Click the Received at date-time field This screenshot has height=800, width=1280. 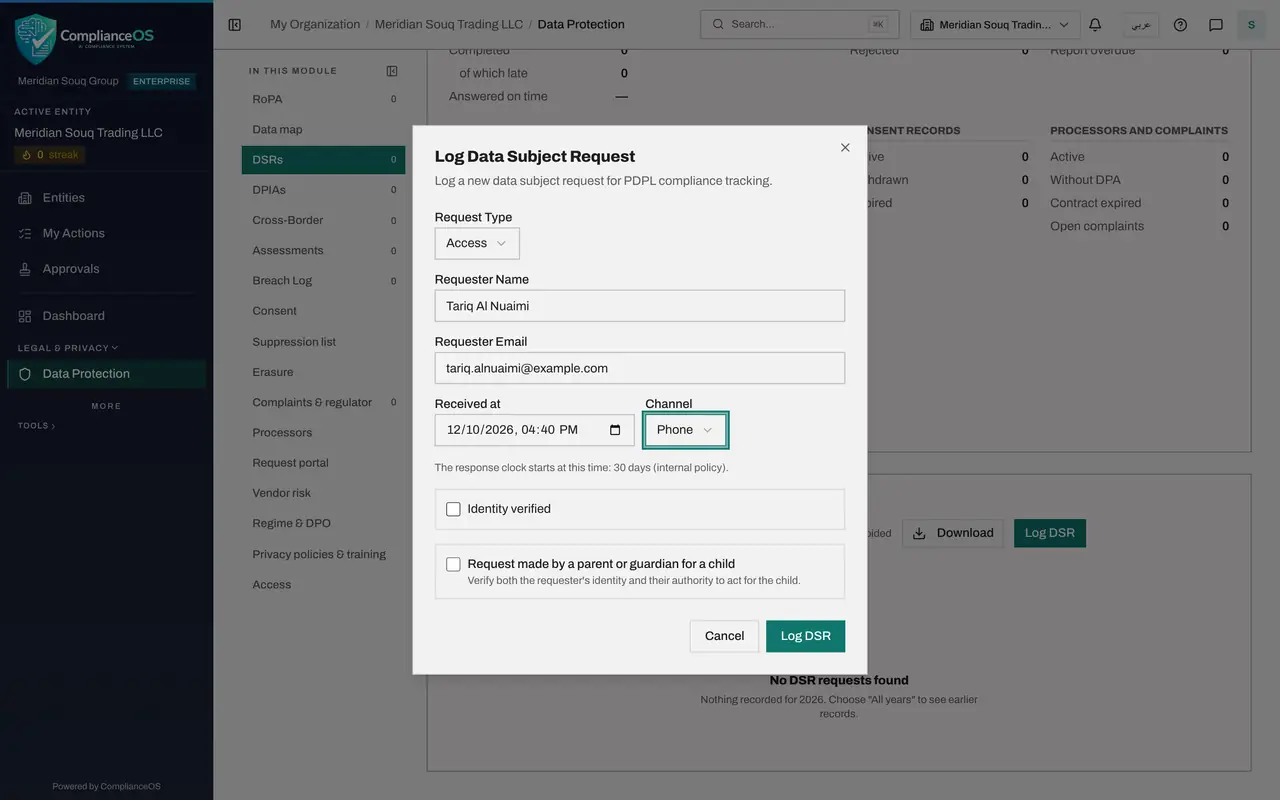(535, 430)
